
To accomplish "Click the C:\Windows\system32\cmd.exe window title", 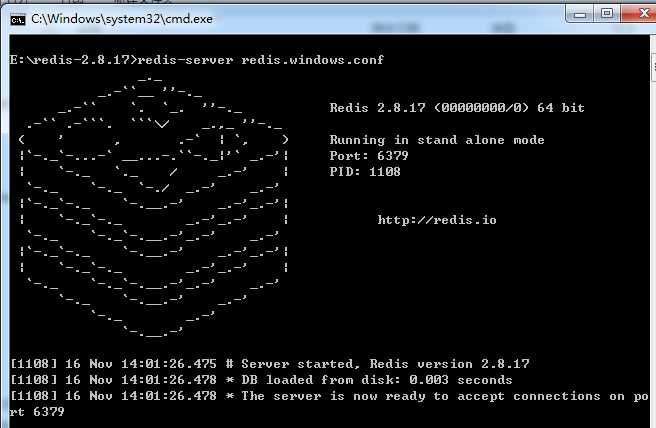I will pos(122,19).
